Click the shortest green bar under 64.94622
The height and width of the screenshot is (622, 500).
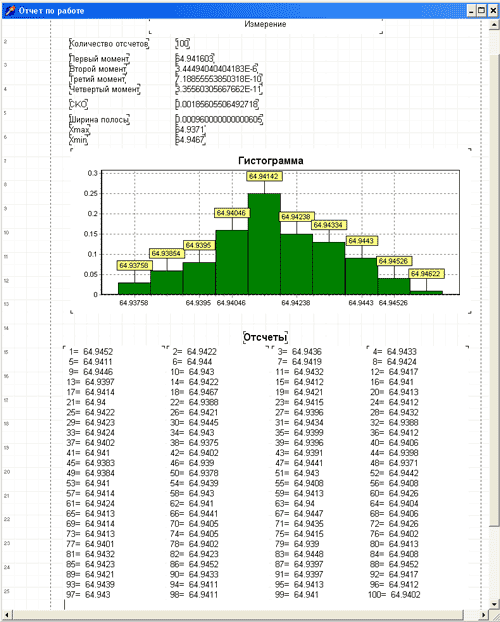pyautogui.click(x=426, y=293)
